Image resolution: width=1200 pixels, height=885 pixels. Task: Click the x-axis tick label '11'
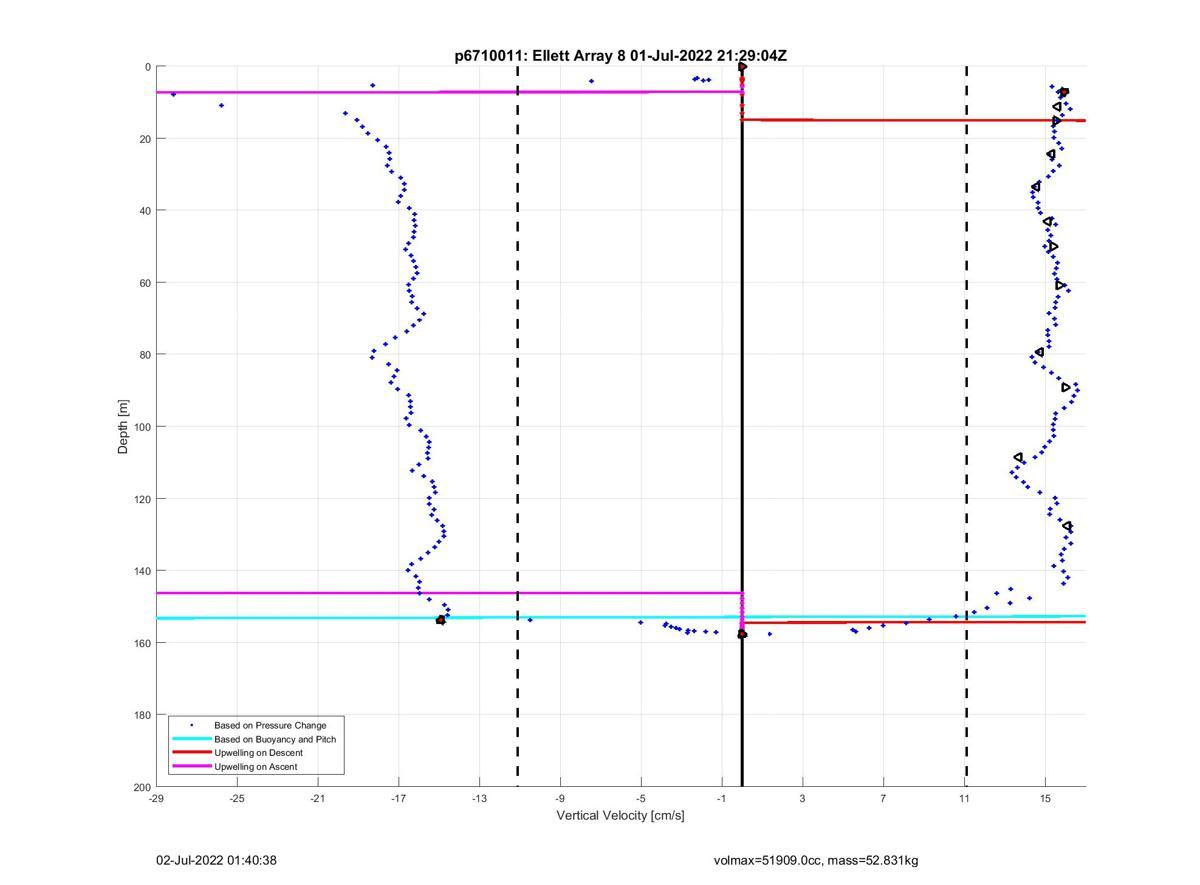pyautogui.click(x=964, y=798)
